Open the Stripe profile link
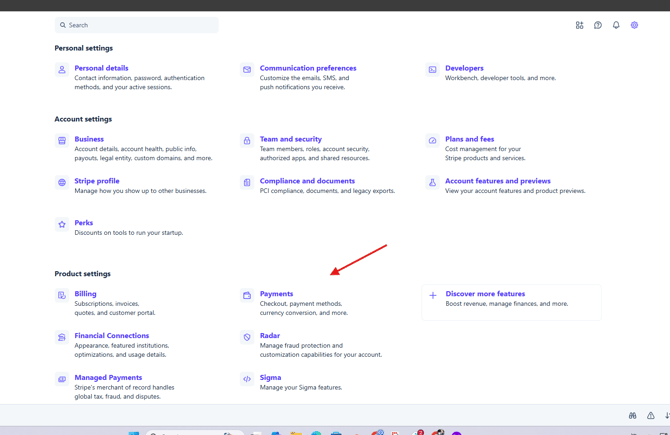This screenshot has height=435, width=670. (x=97, y=181)
